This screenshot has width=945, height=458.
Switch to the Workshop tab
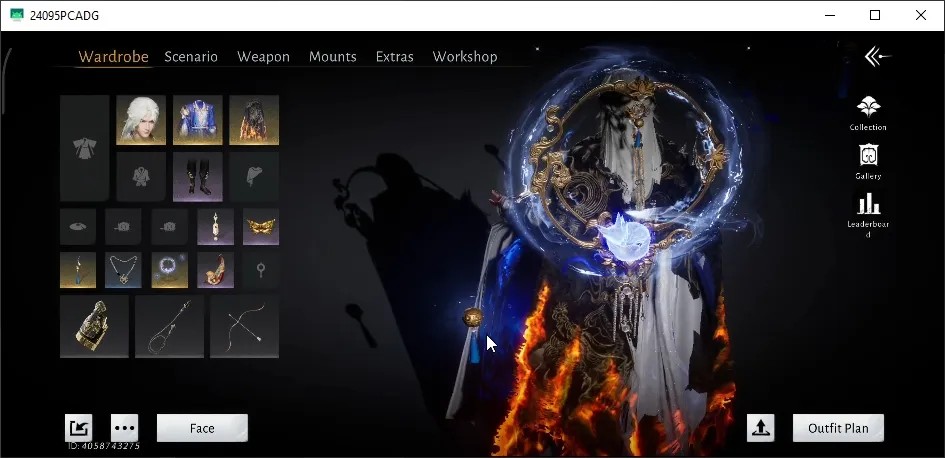click(x=465, y=57)
